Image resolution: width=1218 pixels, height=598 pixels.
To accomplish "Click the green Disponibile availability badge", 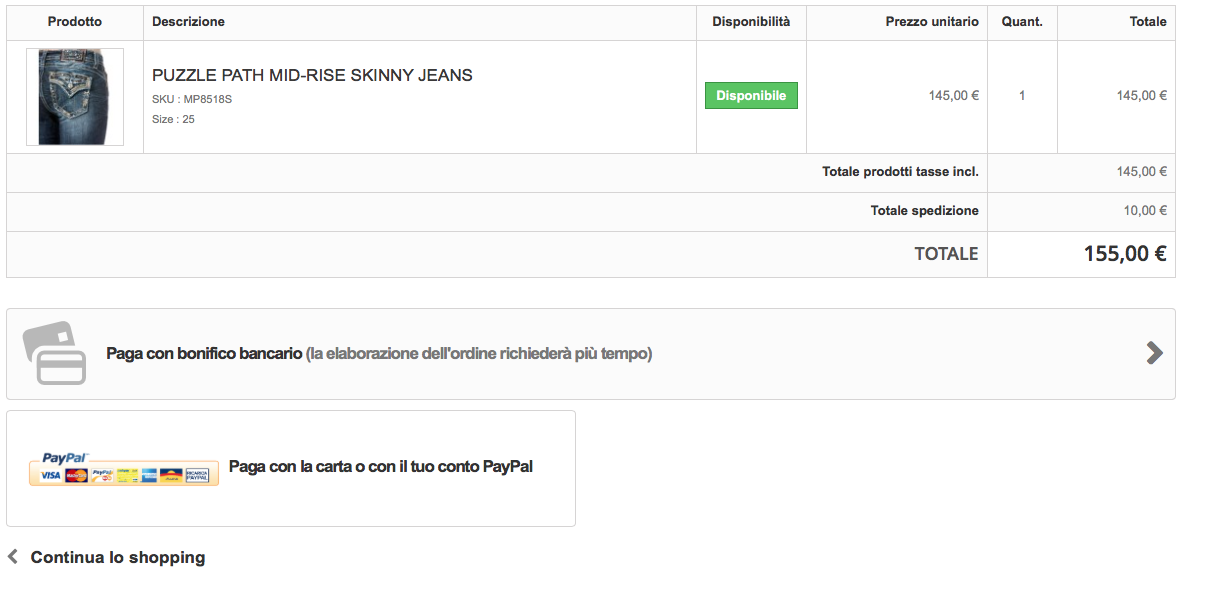I will tap(751, 96).
